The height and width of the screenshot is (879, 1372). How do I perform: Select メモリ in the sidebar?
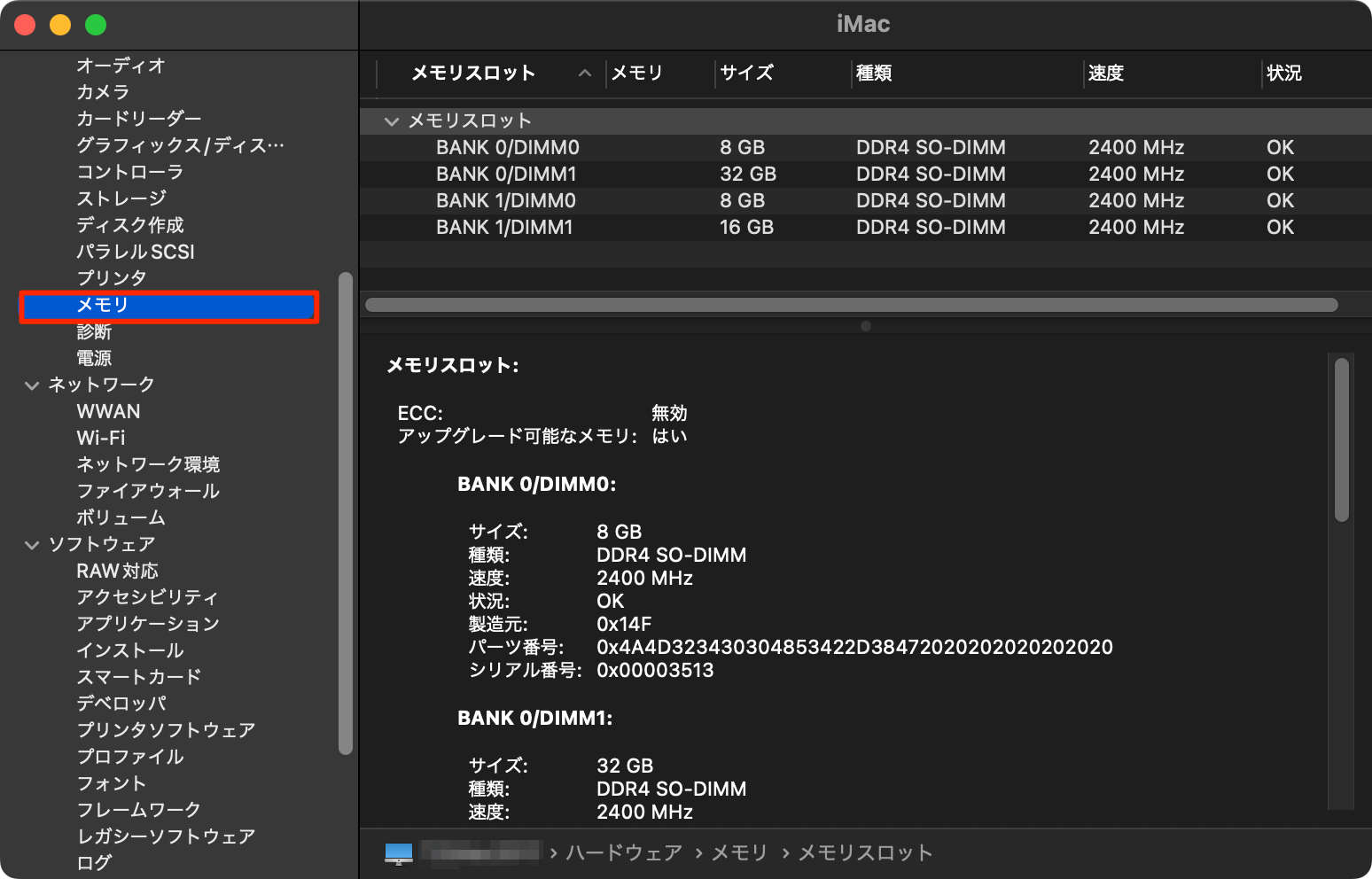[169, 306]
